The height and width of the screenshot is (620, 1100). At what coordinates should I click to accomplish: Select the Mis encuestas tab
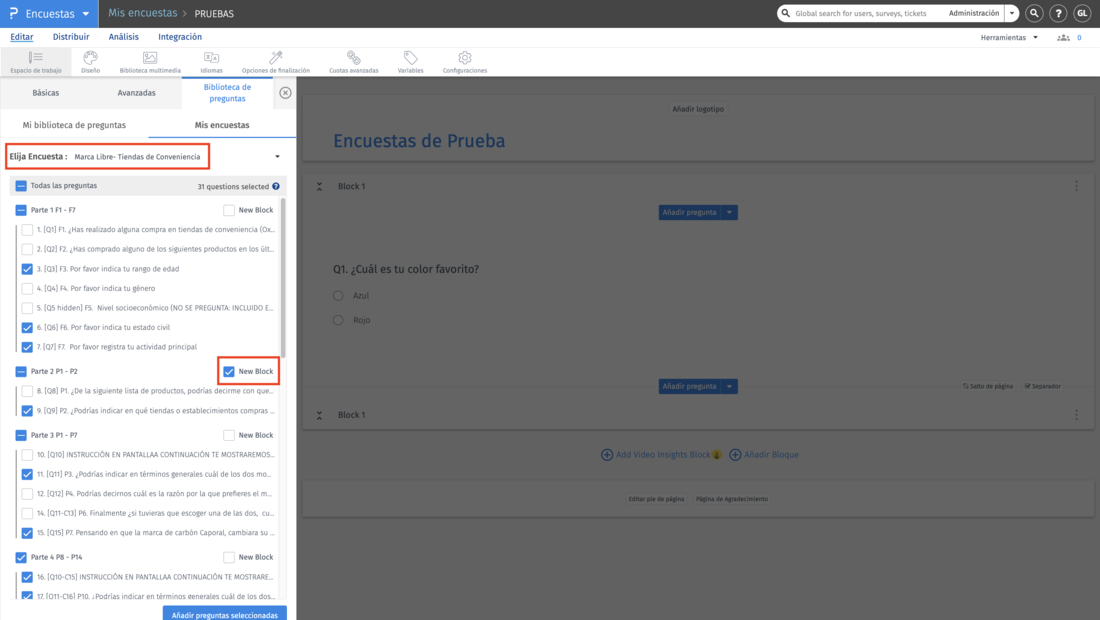coord(222,125)
